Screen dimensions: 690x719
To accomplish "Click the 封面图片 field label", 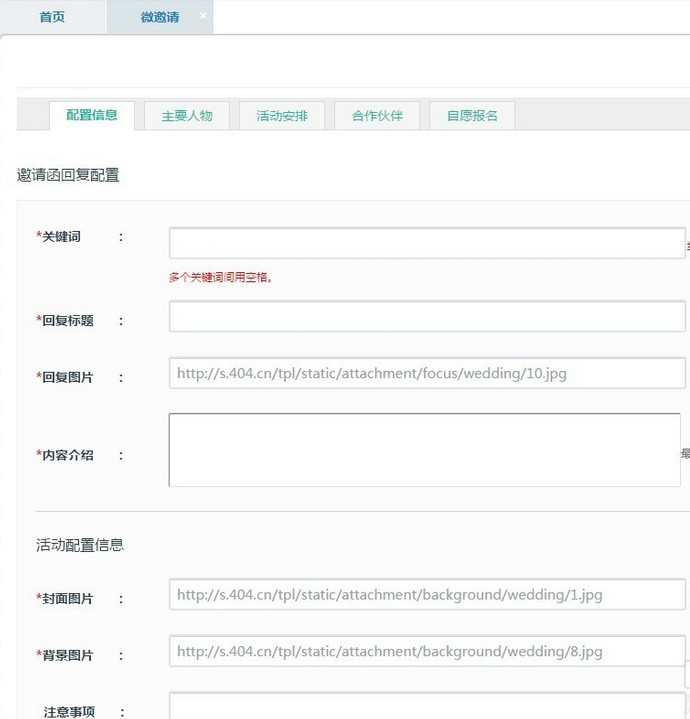I will (x=66, y=599).
